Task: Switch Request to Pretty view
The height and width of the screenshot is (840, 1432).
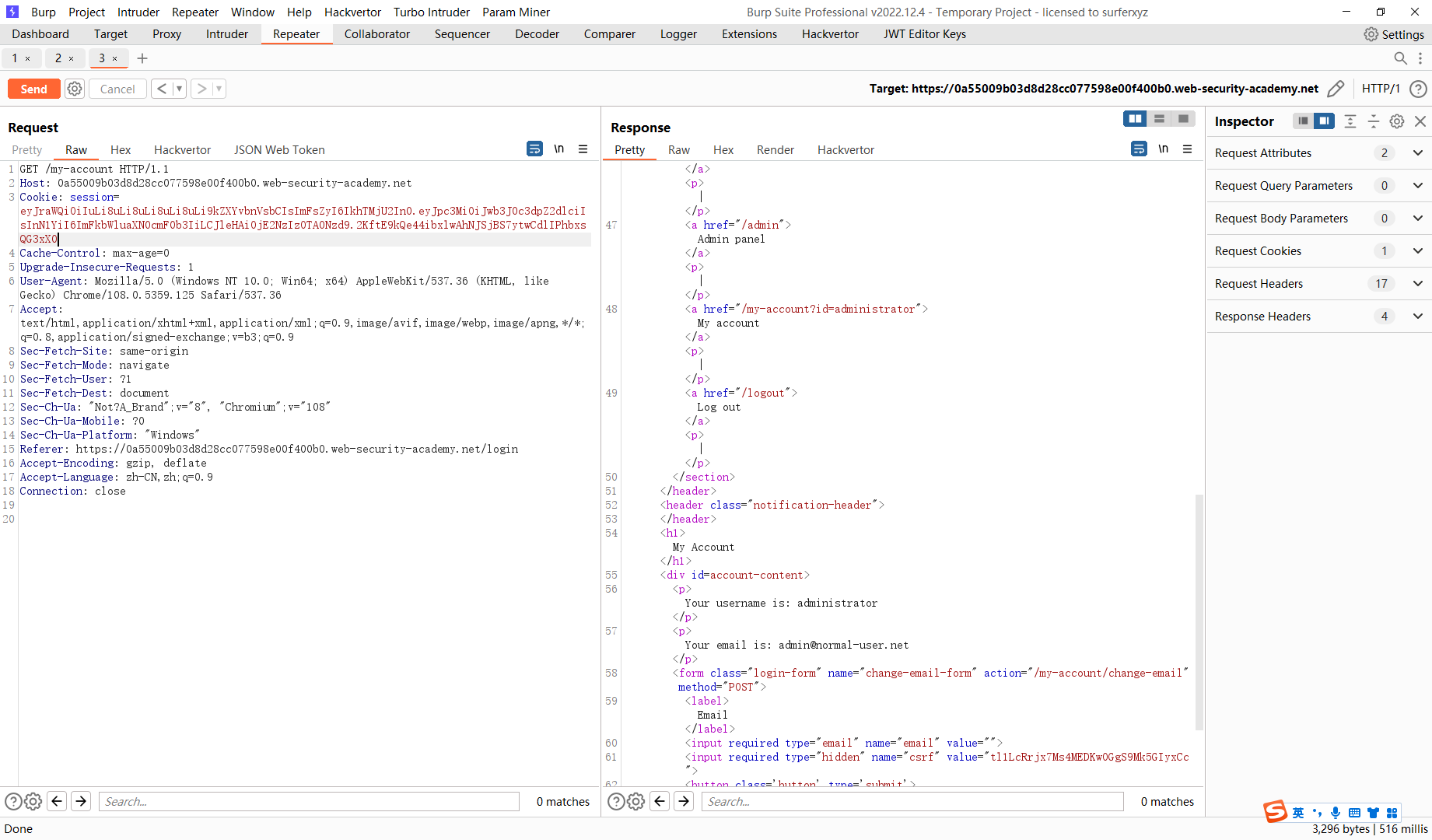Action: pyautogui.click(x=27, y=150)
